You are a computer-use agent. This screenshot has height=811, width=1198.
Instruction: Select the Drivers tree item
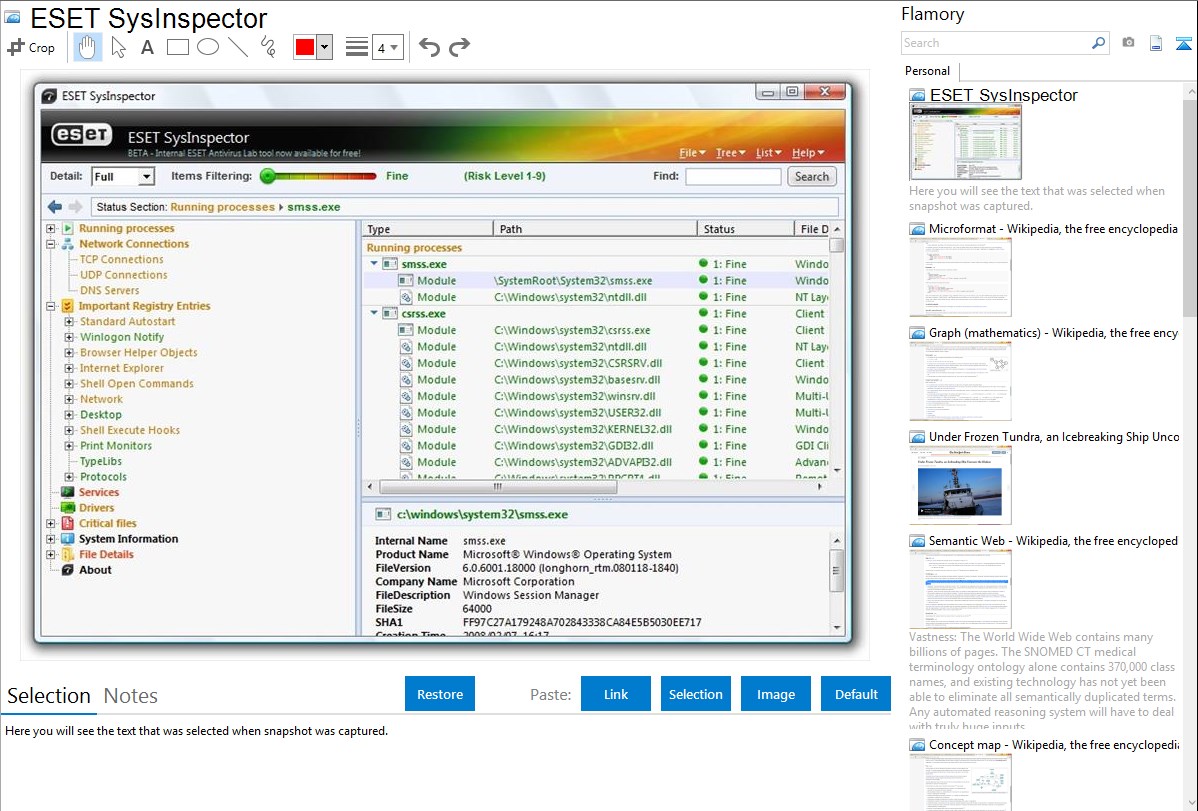[x=96, y=508]
